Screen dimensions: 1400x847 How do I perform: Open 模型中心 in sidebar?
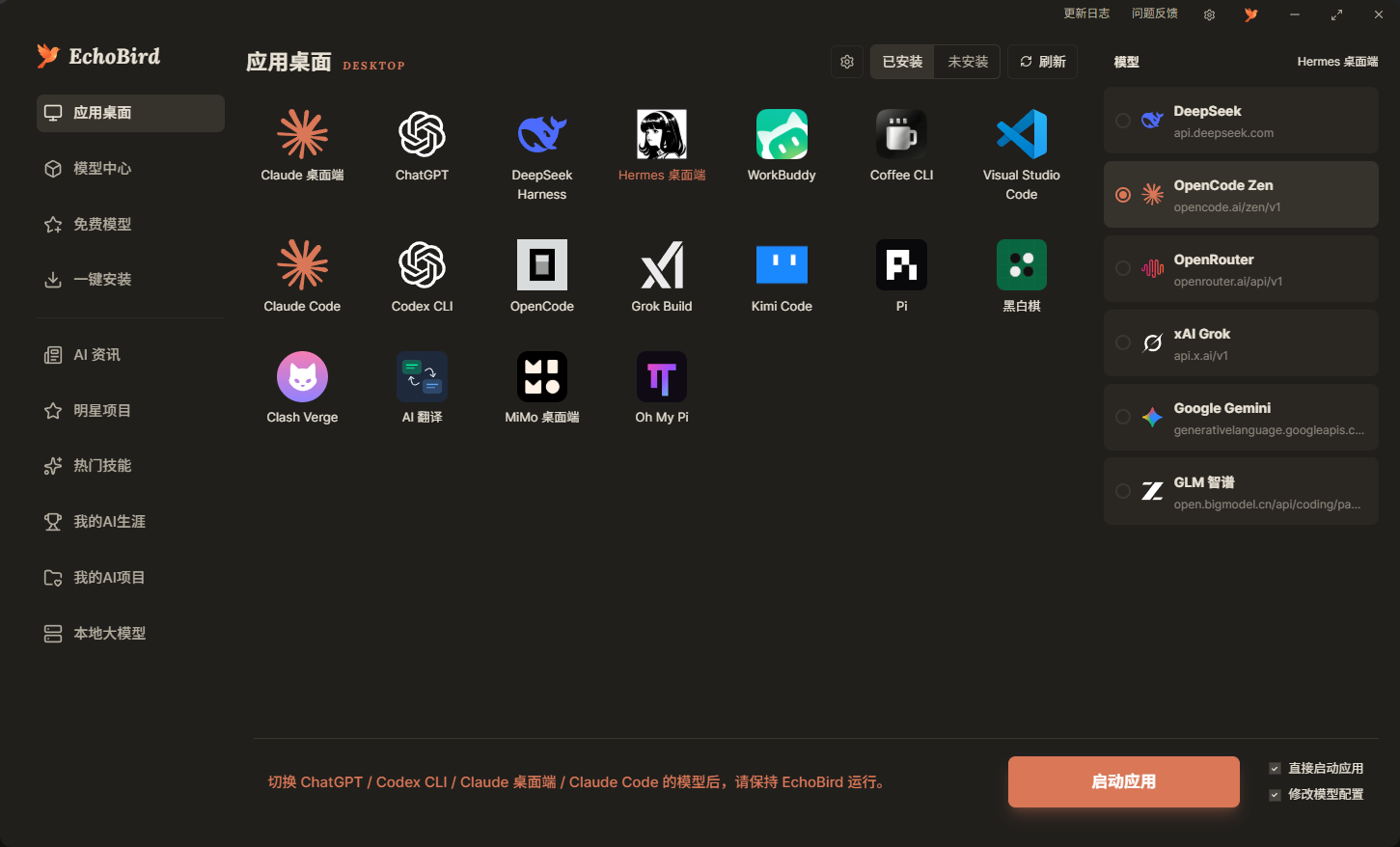coord(130,169)
